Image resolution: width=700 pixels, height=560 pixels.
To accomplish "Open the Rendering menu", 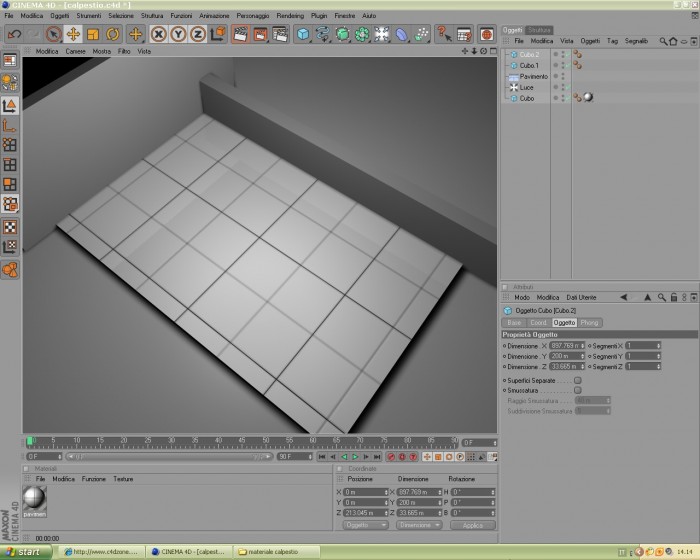I will (x=290, y=16).
